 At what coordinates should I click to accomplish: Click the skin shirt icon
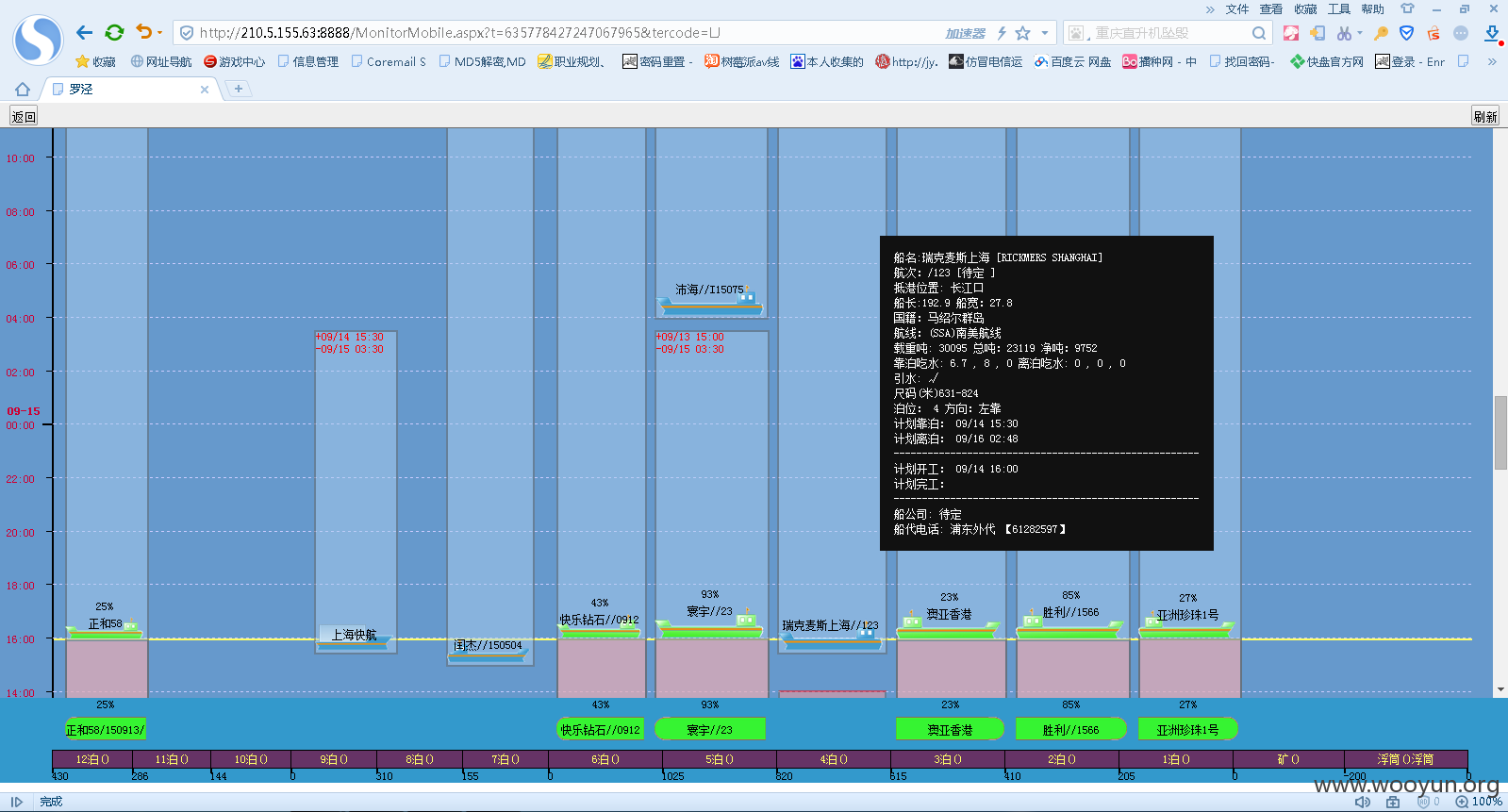tap(1407, 8)
